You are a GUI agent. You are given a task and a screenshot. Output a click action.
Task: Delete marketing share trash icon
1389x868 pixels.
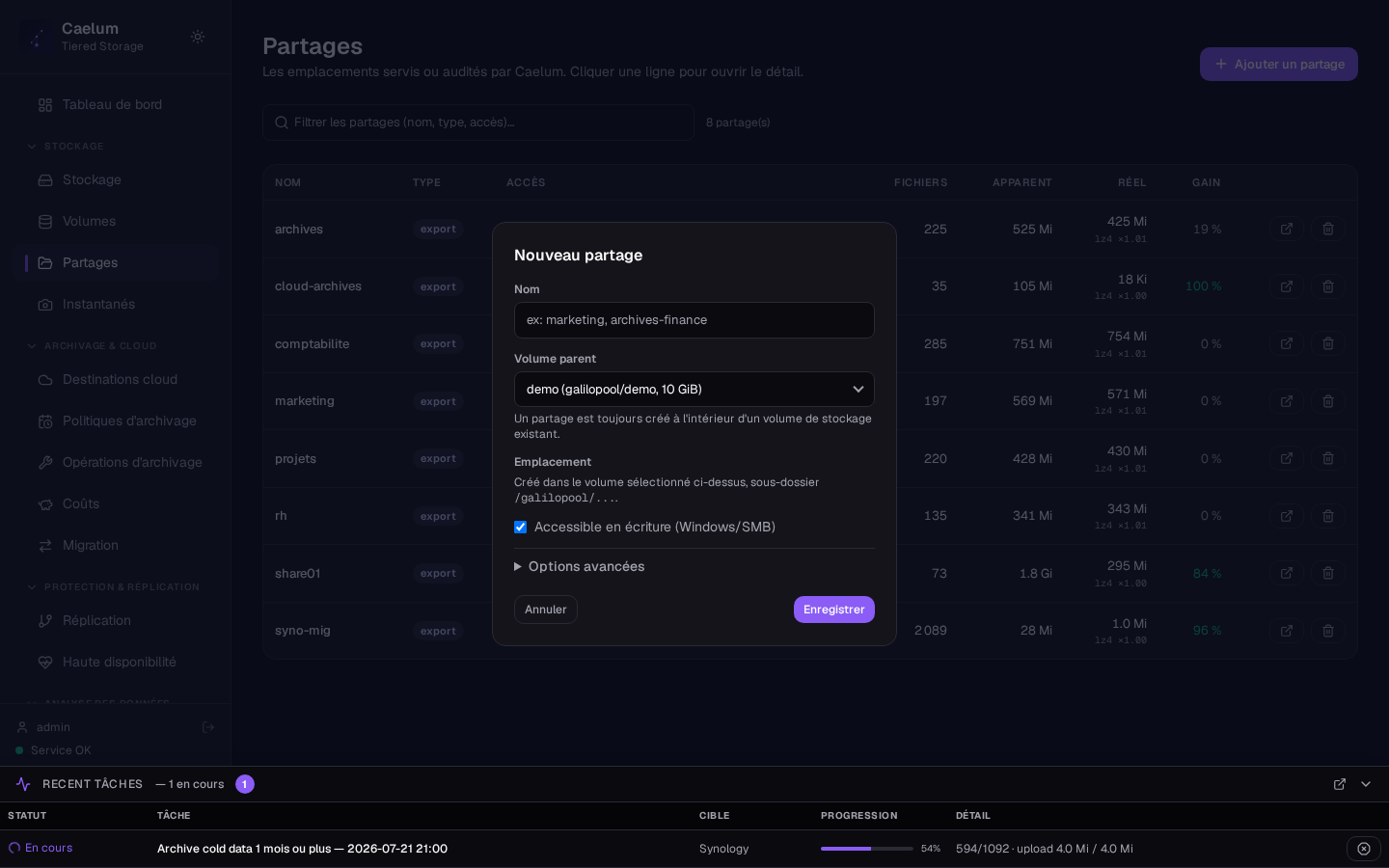[1328, 401]
